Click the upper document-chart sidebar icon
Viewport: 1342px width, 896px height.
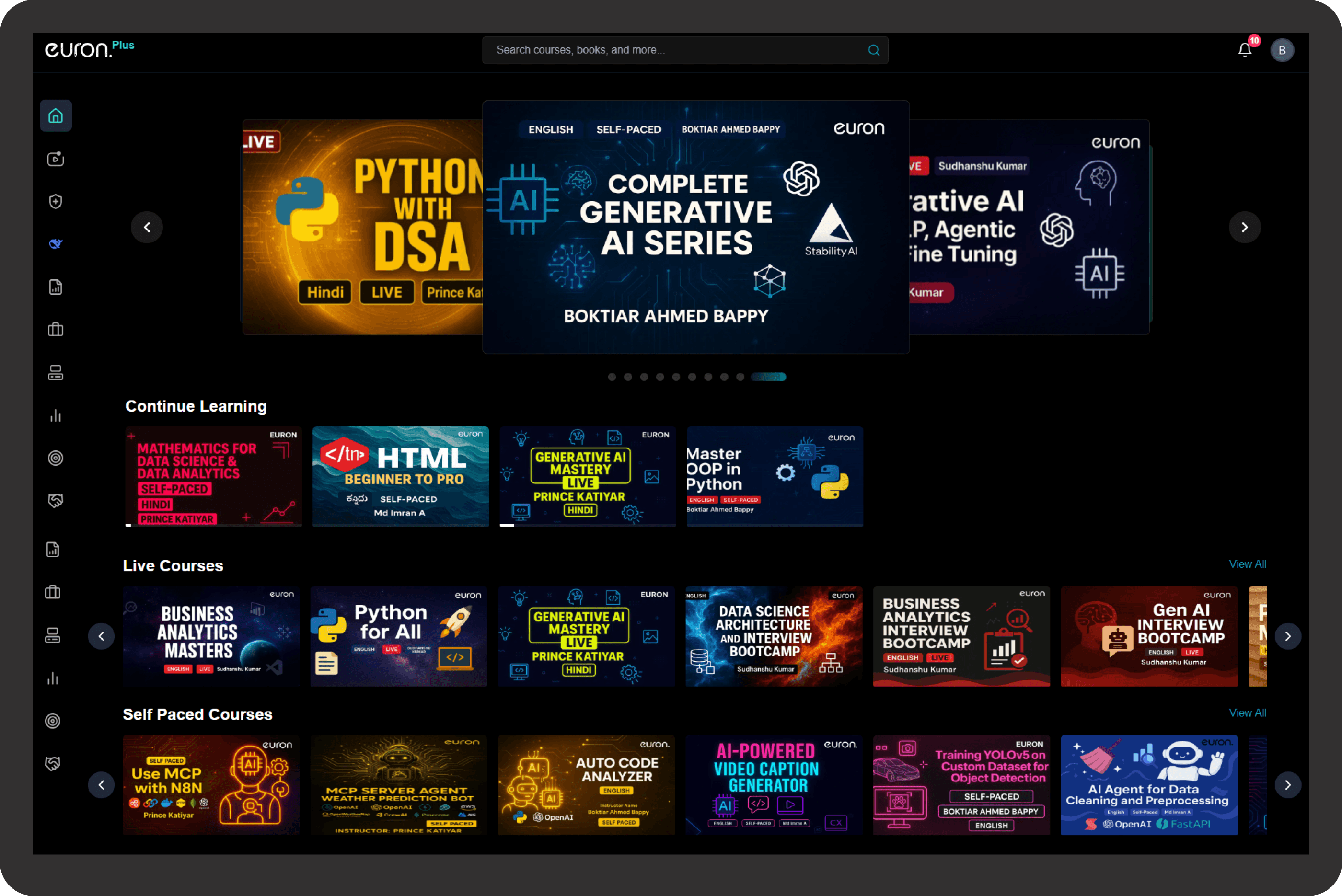(x=56, y=287)
